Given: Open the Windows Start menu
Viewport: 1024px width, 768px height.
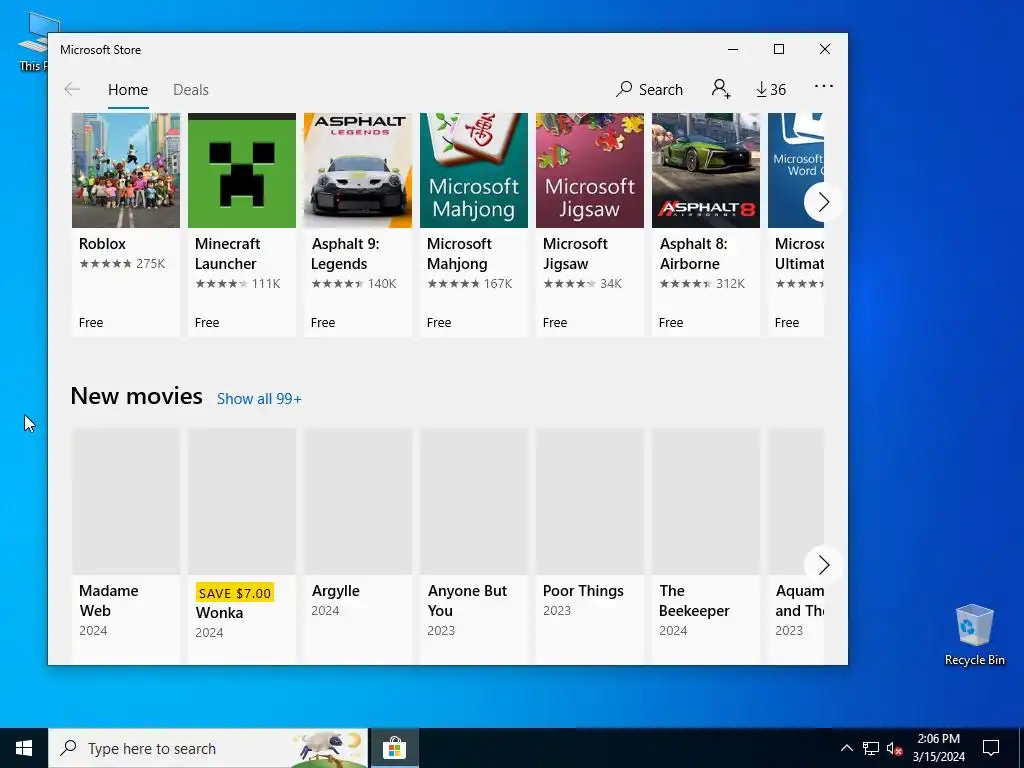Looking at the screenshot, I should click(24, 748).
